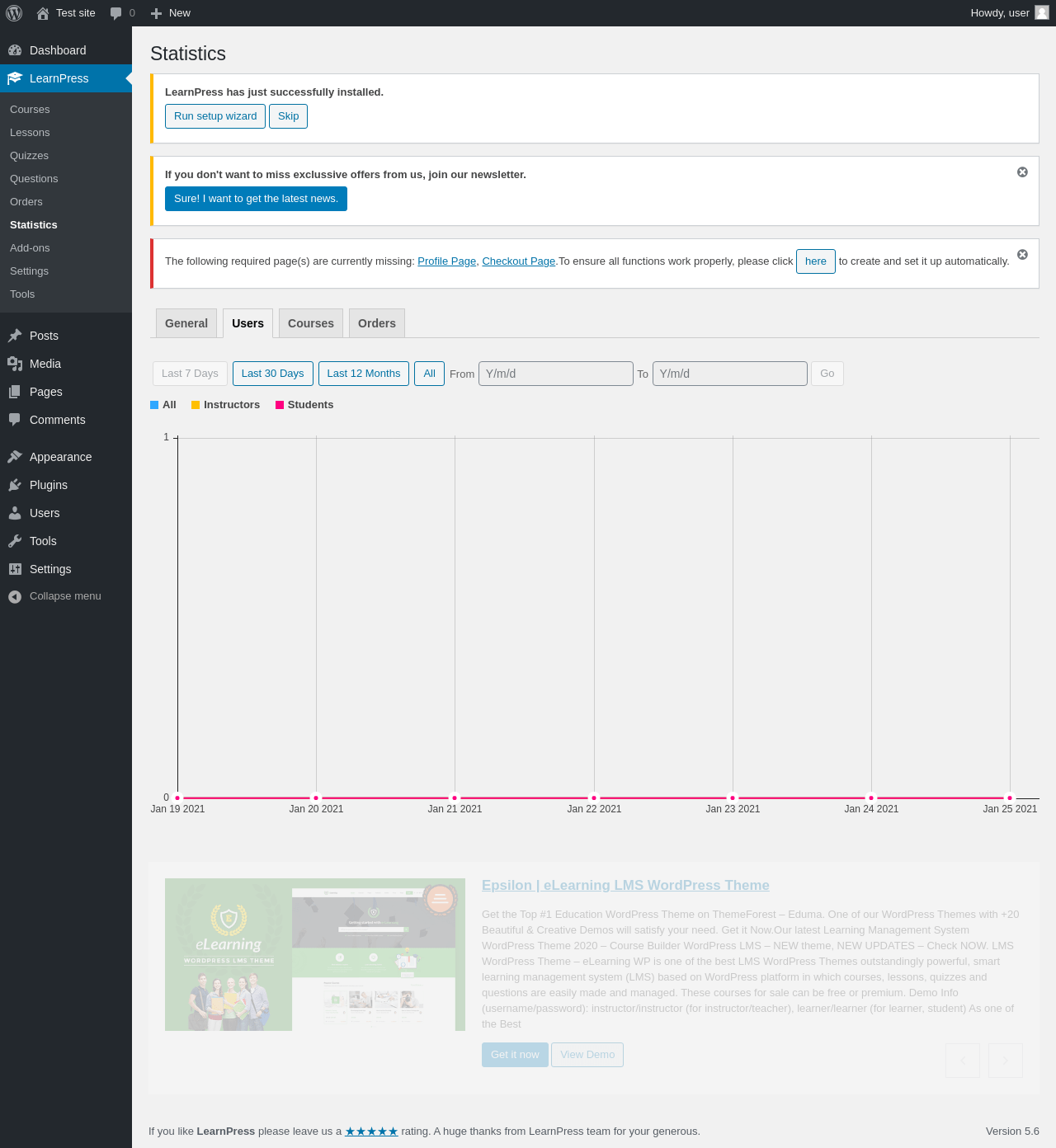Screen dimensions: 1056x1148
Task: Click the Posts pin icon
Action: click(x=15, y=336)
